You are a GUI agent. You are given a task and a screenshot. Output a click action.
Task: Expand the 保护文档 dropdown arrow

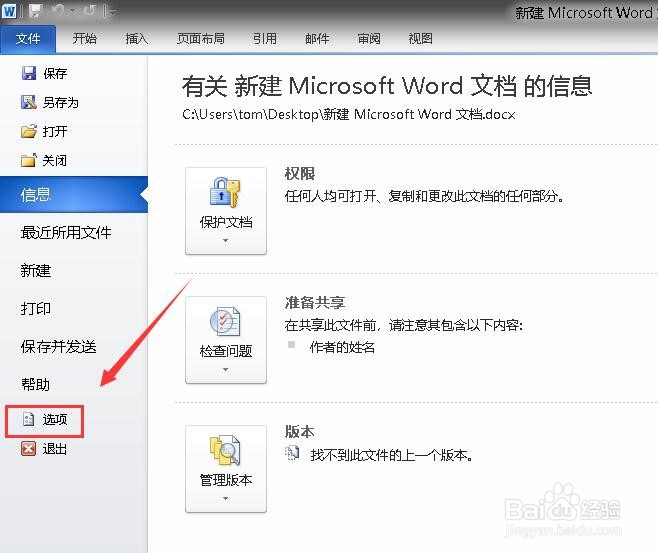226,241
